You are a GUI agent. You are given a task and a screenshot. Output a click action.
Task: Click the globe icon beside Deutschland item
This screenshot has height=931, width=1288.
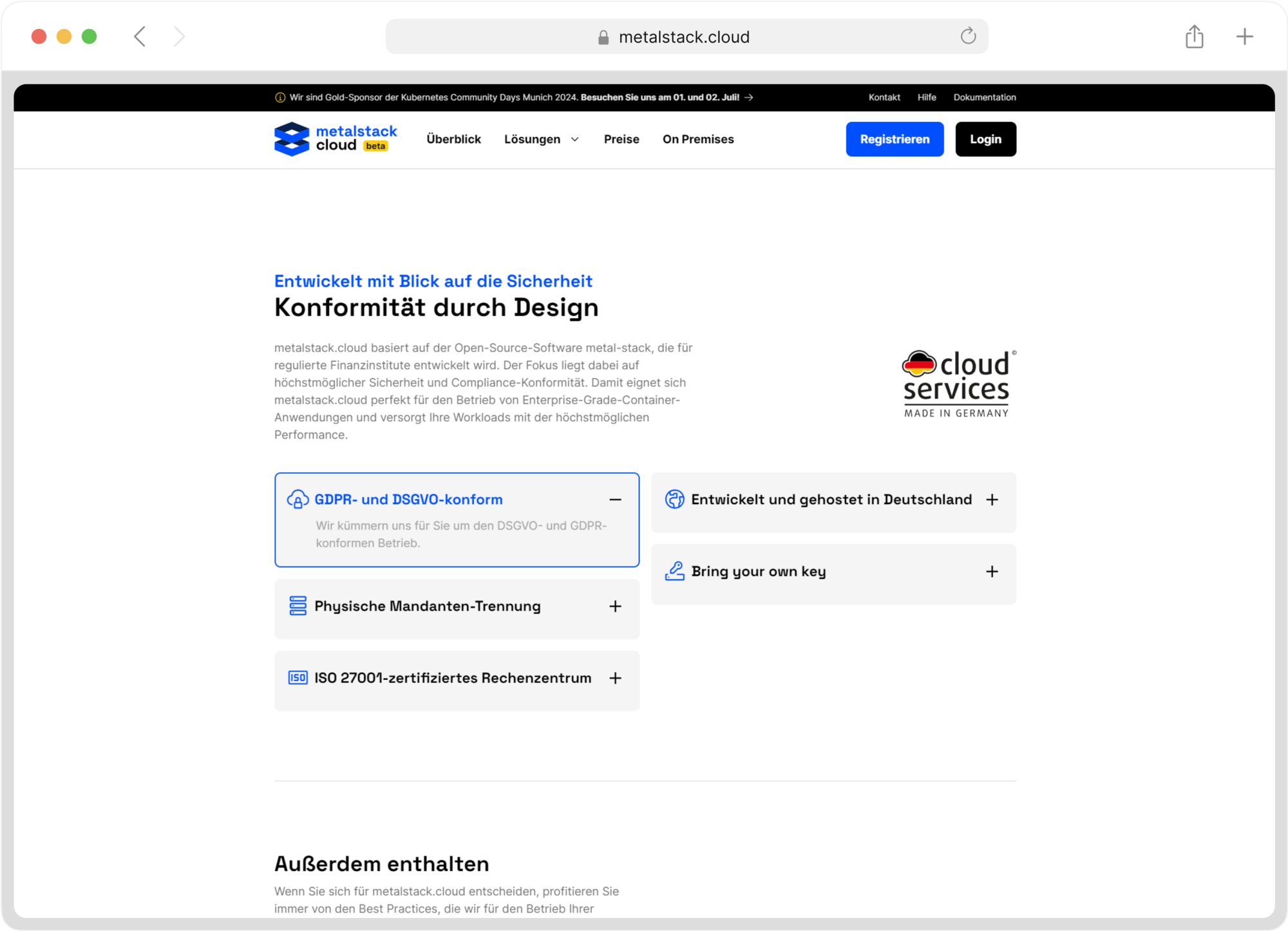pyautogui.click(x=674, y=500)
